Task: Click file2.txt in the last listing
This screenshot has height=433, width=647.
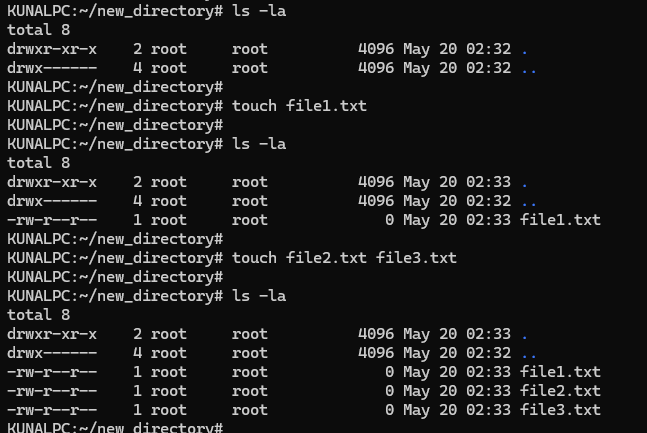Action: [x=560, y=391]
